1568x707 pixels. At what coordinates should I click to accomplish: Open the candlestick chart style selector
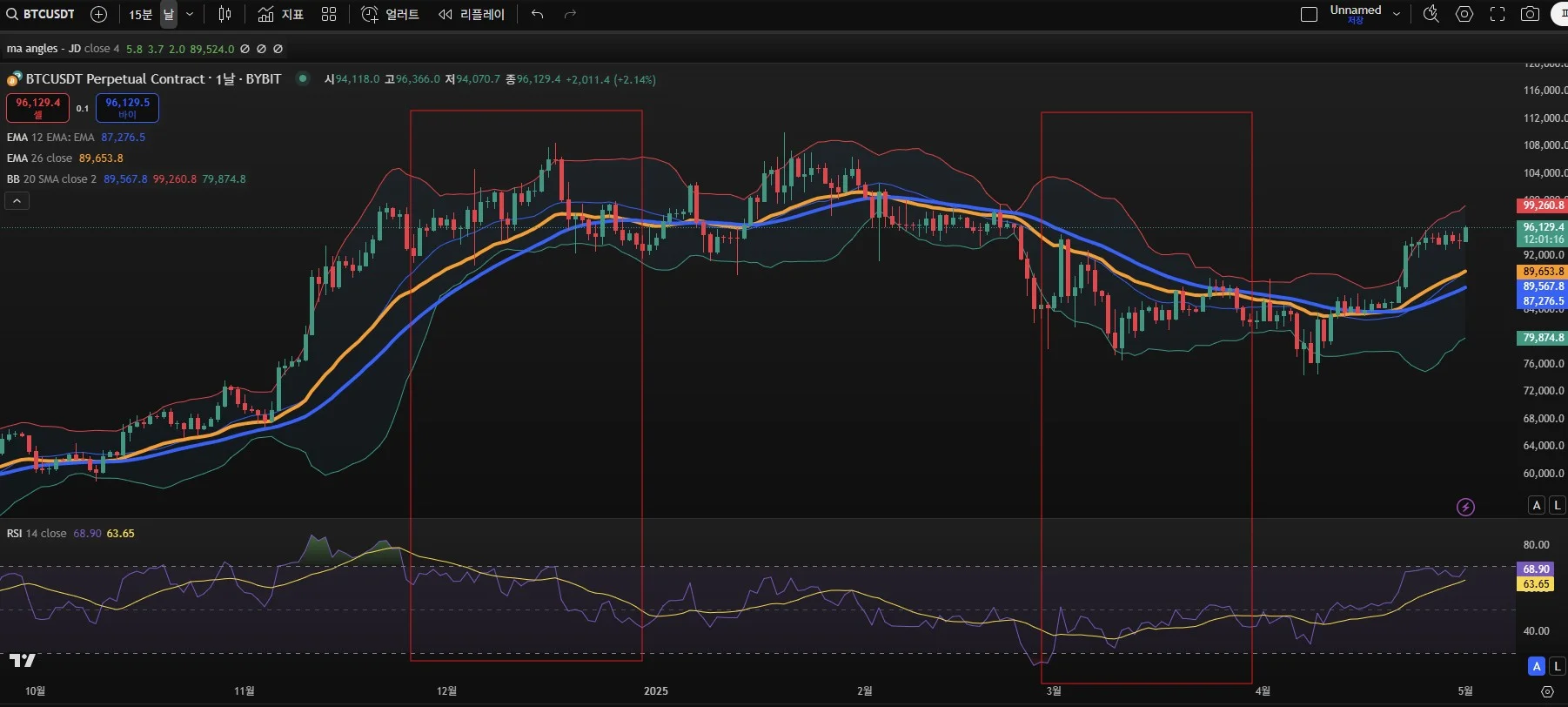(x=224, y=14)
